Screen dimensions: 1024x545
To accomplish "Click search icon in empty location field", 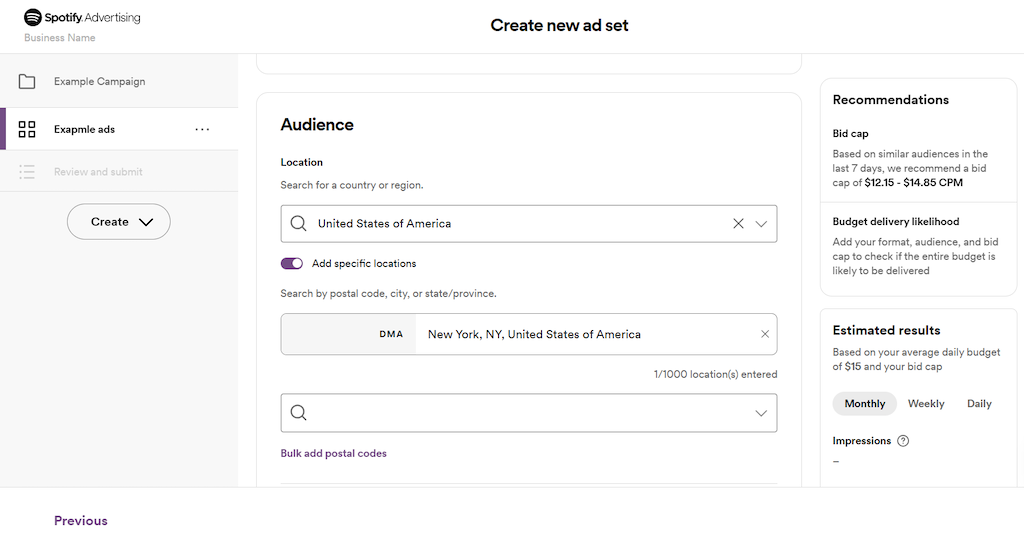I will pos(298,413).
